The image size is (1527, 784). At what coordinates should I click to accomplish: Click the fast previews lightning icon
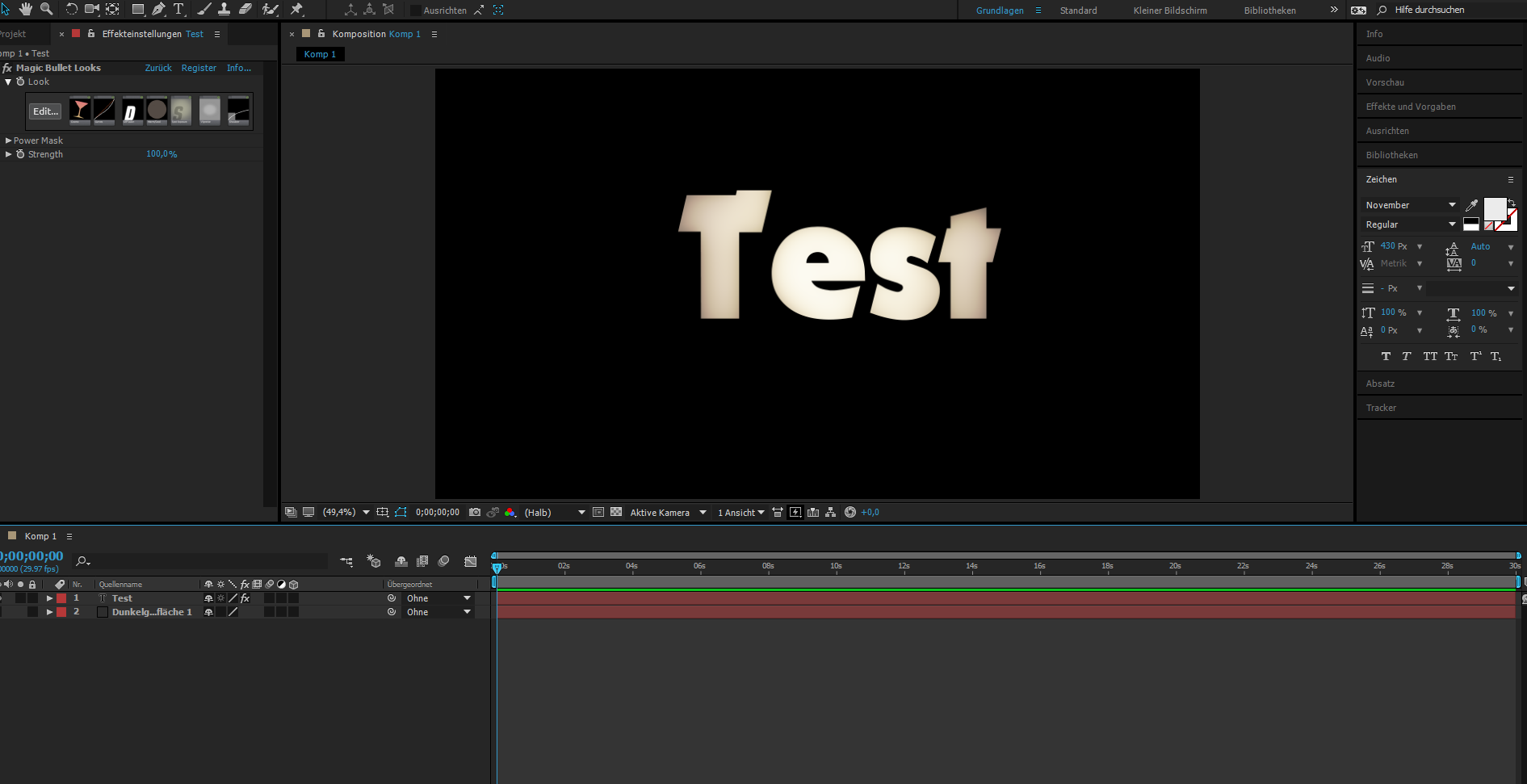[795, 513]
